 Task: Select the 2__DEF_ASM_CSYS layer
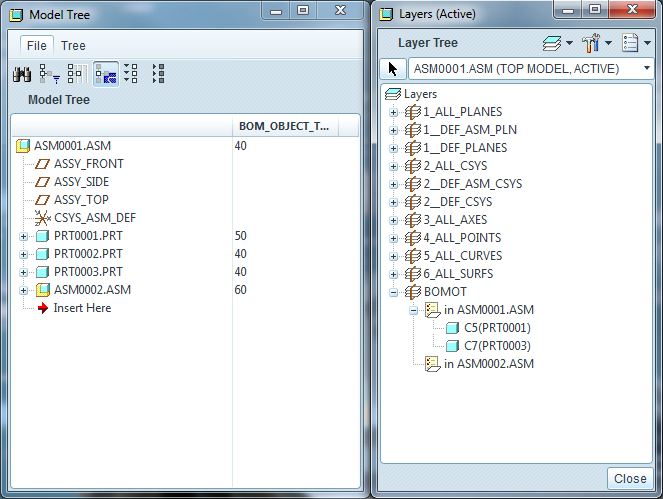coord(473,184)
